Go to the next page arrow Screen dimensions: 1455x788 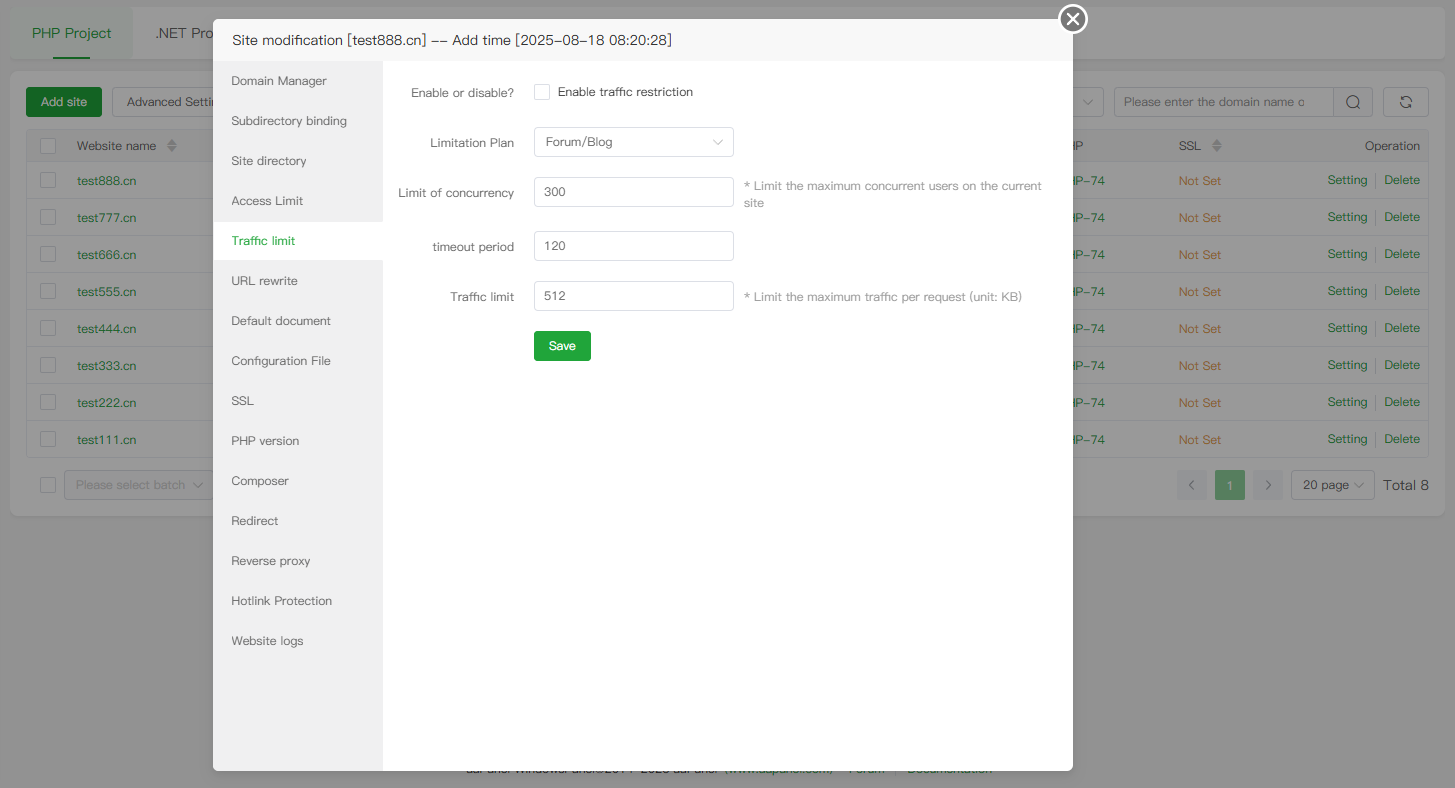point(1268,485)
